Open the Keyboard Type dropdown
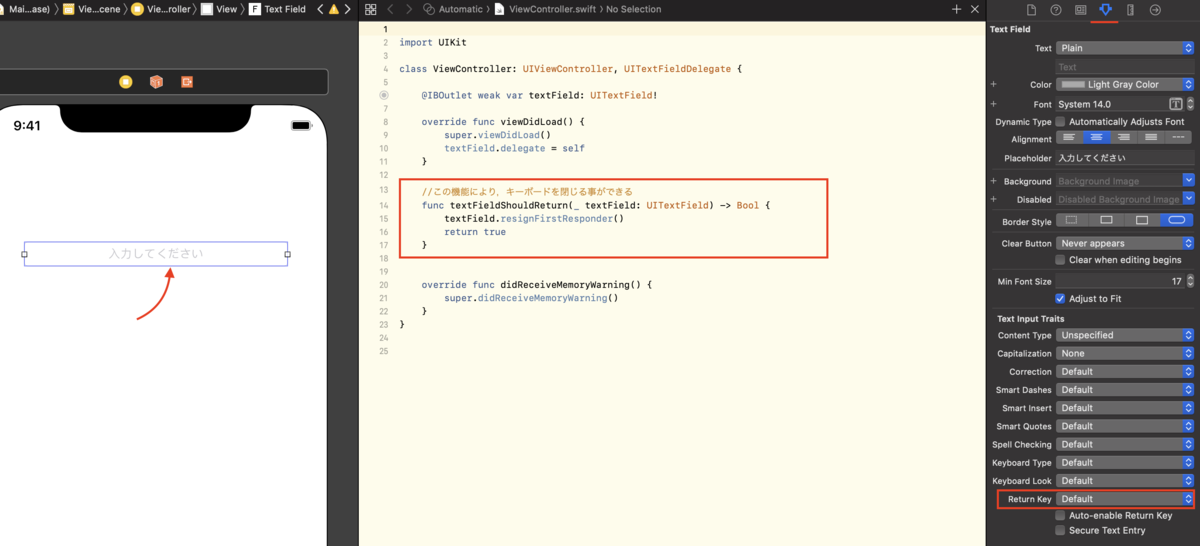 pos(1125,463)
